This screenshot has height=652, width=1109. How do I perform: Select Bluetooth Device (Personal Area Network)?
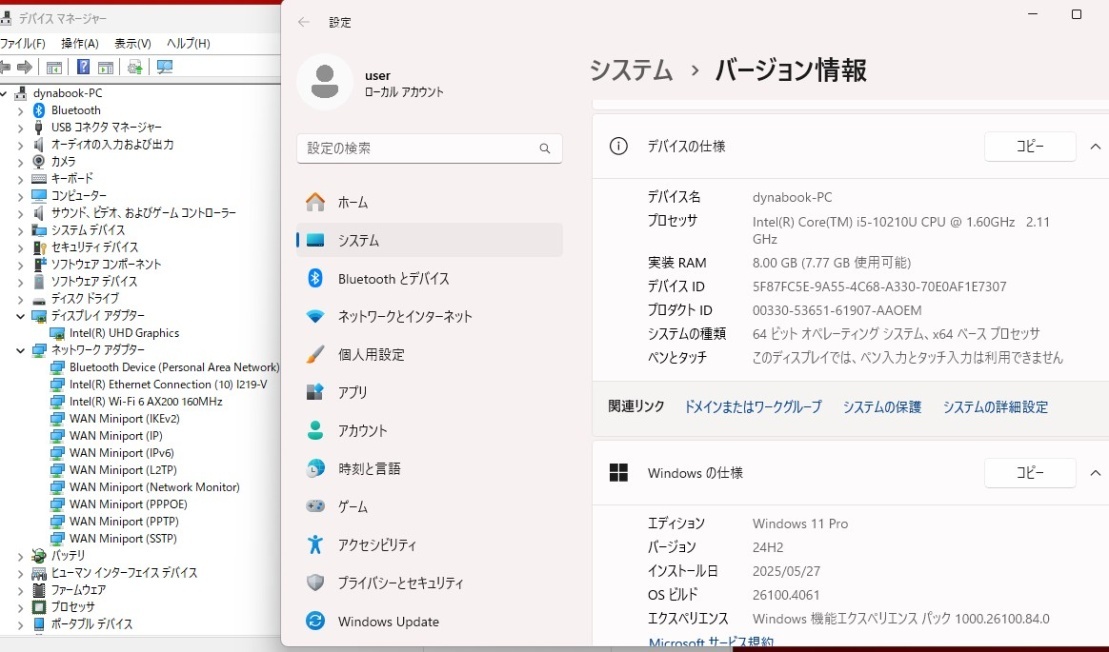click(x=174, y=368)
